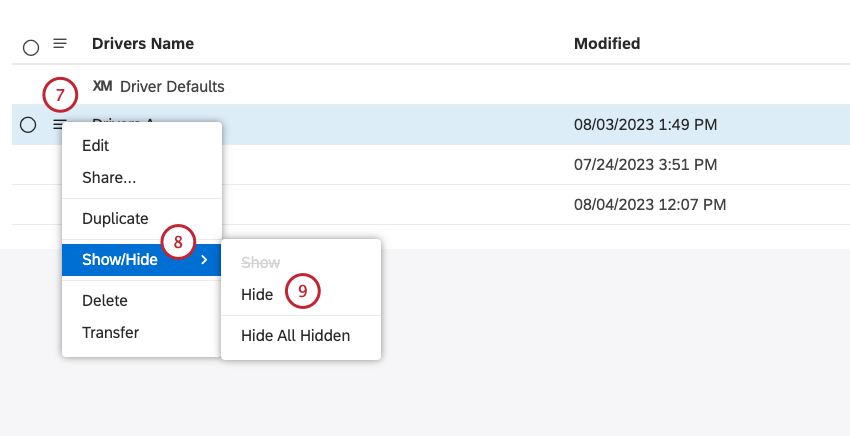Click the XM logo icon beside Driver Defaults

[x=102, y=86]
